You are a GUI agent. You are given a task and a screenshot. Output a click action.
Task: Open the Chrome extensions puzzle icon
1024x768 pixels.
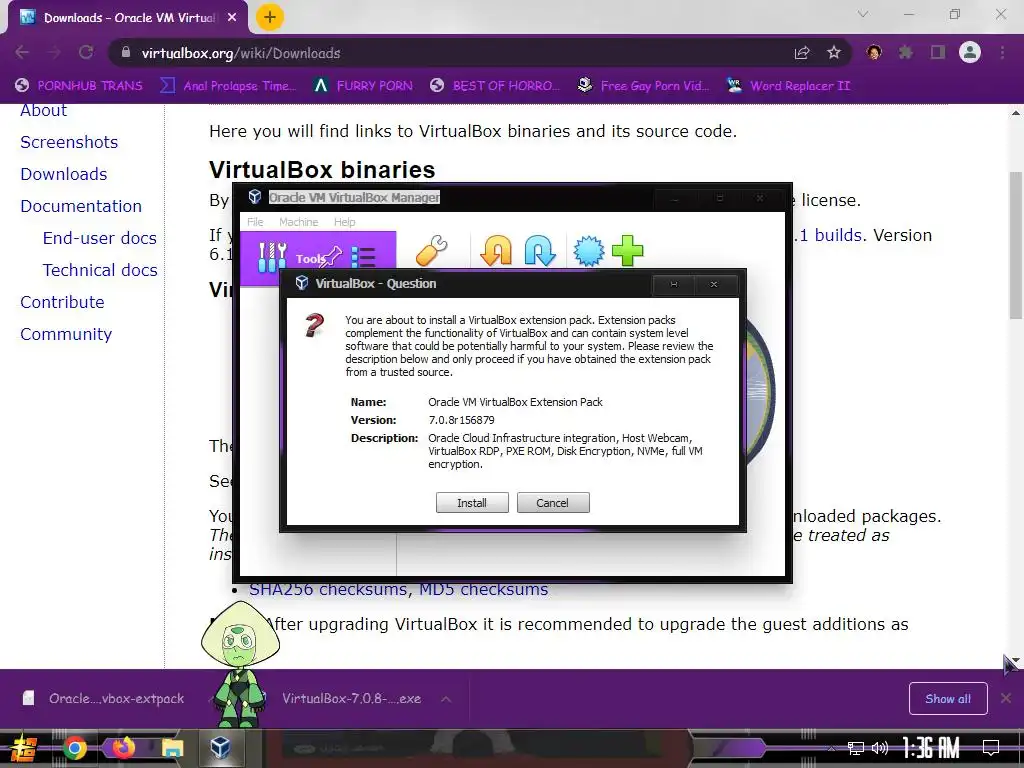pyautogui.click(x=906, y=52)
